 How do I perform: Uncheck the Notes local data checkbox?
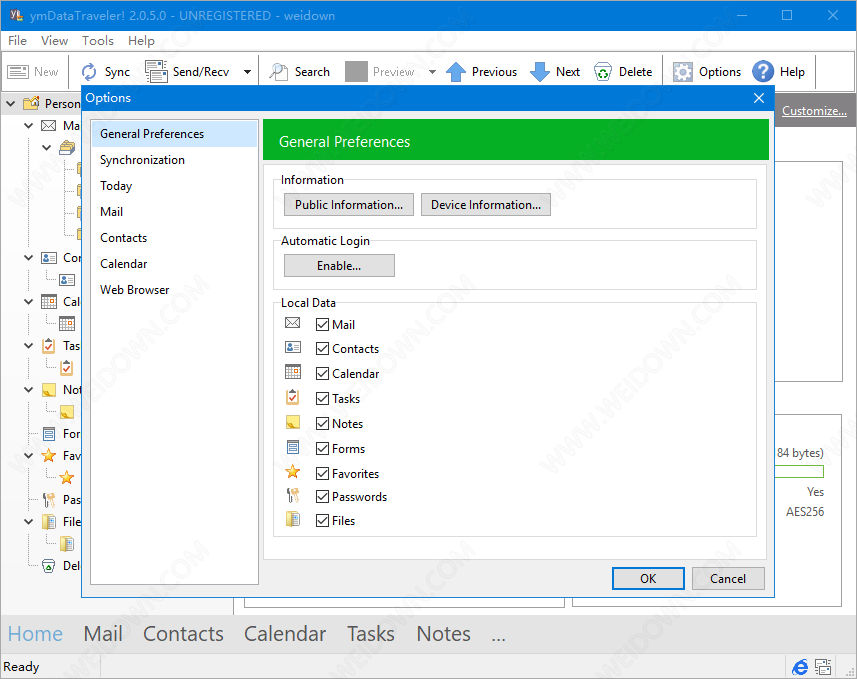[322, 424]
